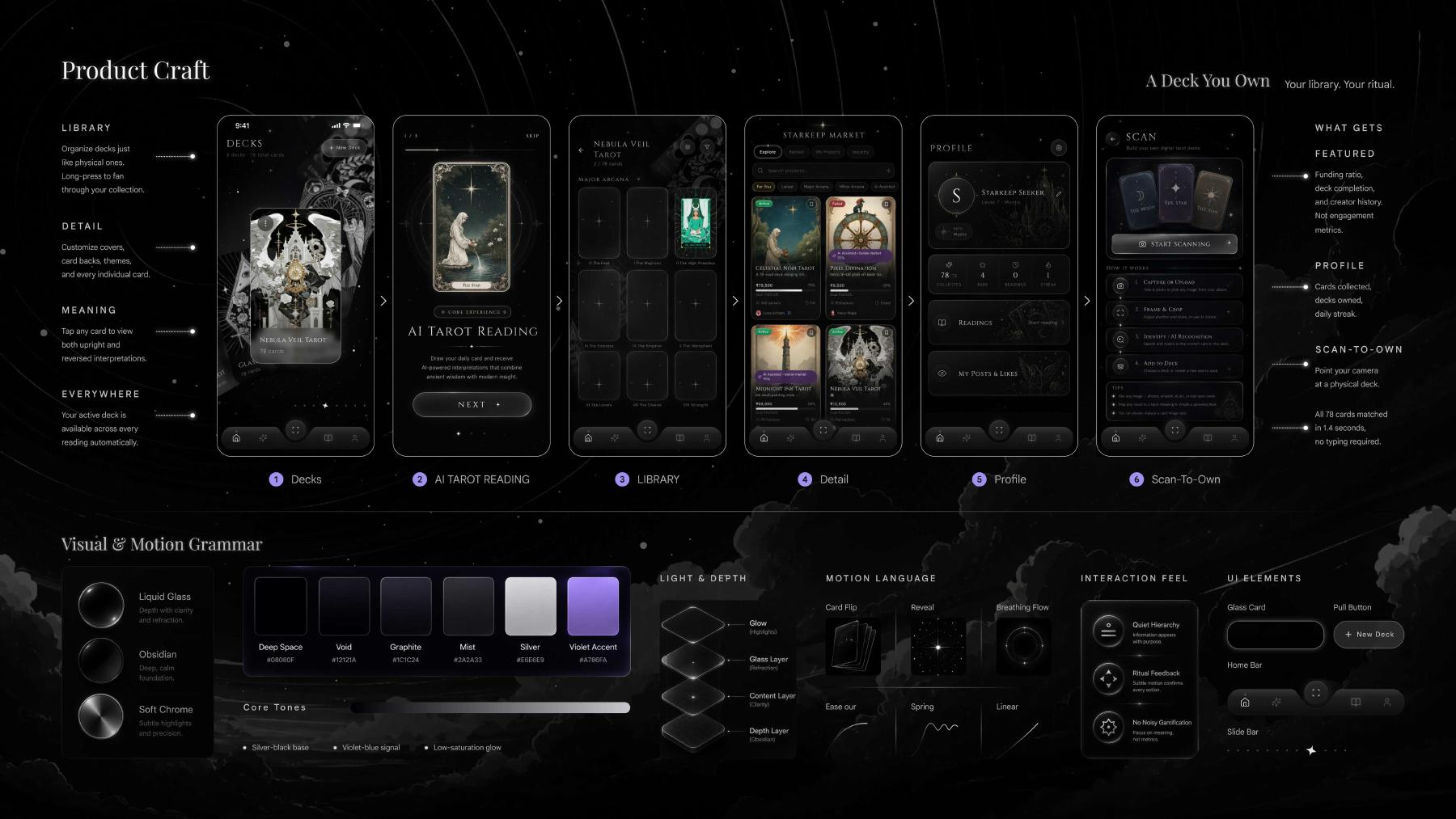
Task: Expand the Readings row chevron
Action: click(x=1062, y=323)
